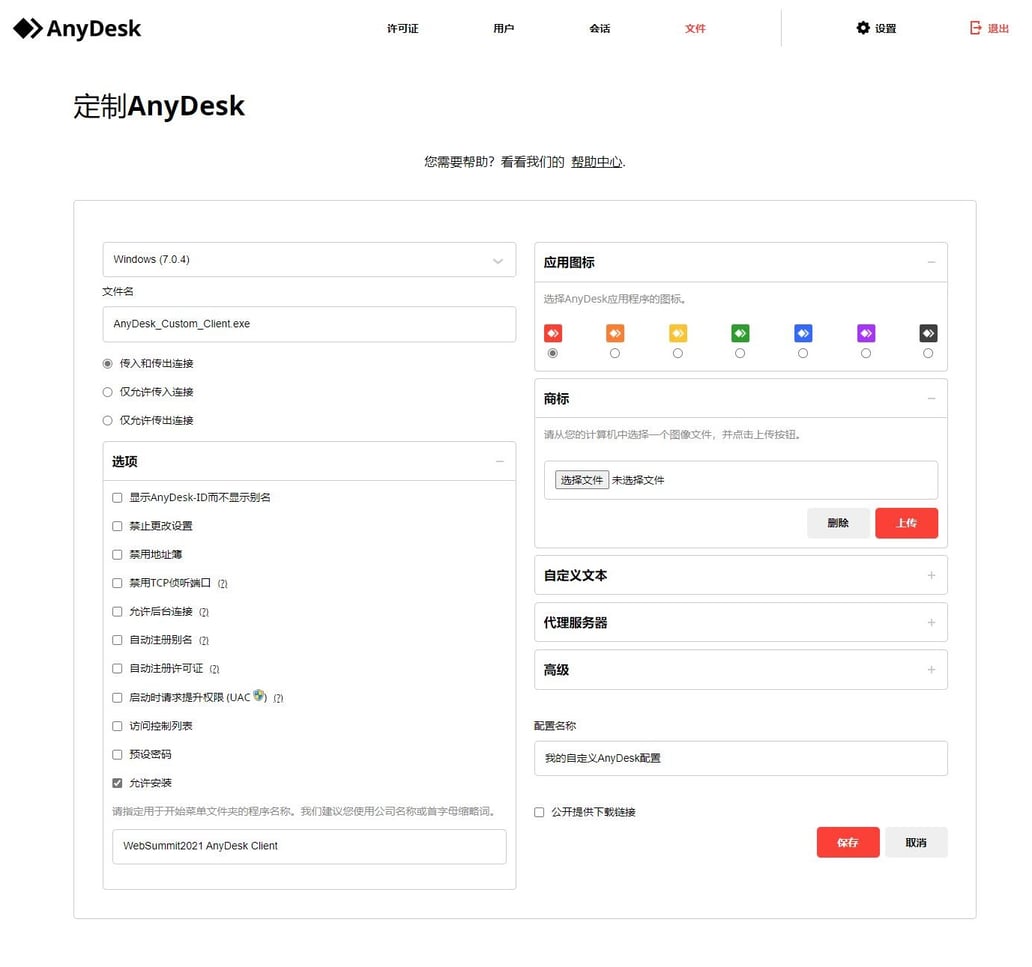Open the 用户 nav tab
Image resolution: width=1032 pixels, height=967 pixels.
[x=503, y=28]
